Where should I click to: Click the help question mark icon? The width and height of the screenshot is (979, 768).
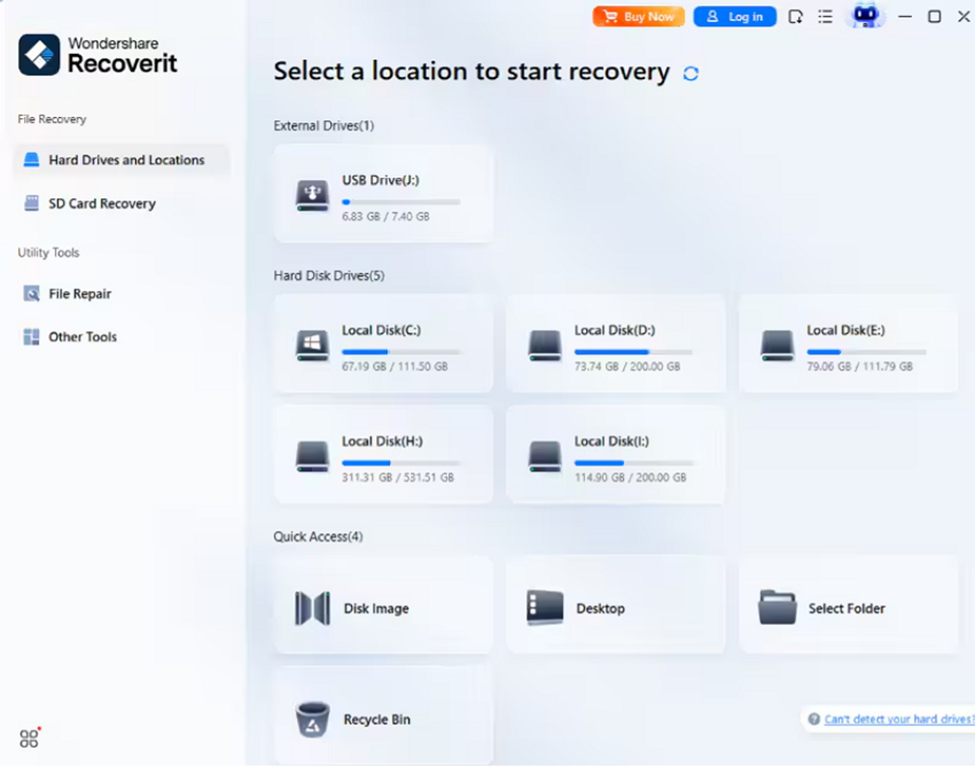(x=816, y=721)
